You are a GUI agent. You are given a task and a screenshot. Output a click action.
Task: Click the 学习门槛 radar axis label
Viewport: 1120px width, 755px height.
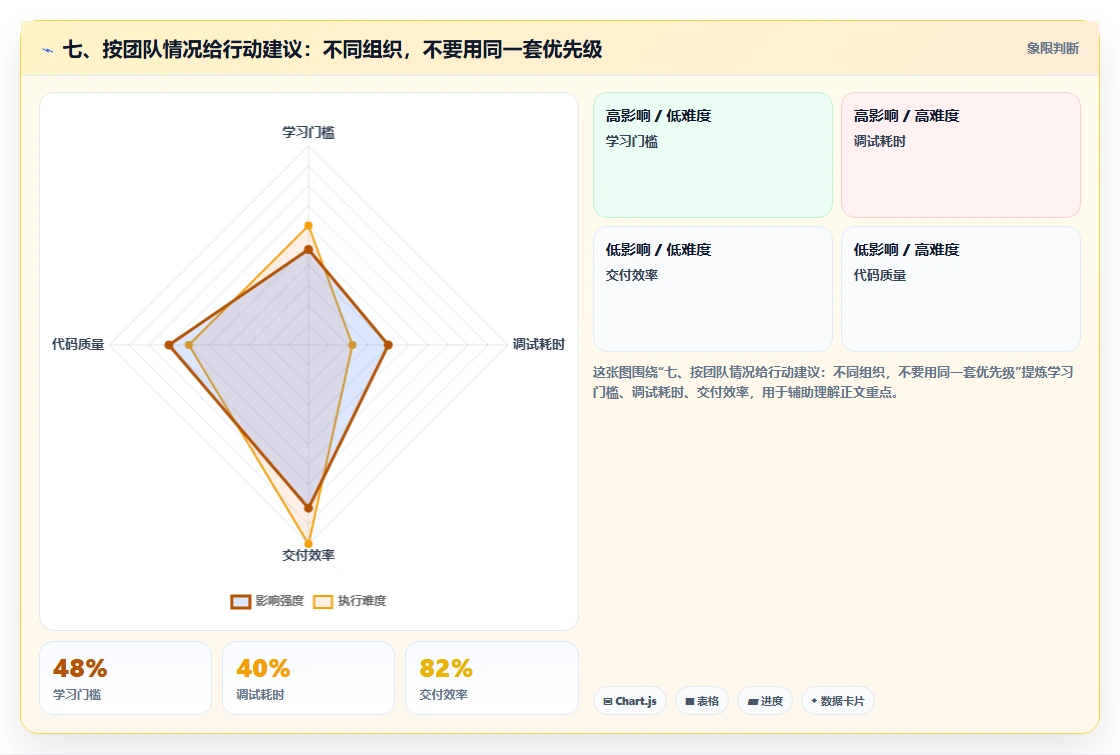coord(309,132)
